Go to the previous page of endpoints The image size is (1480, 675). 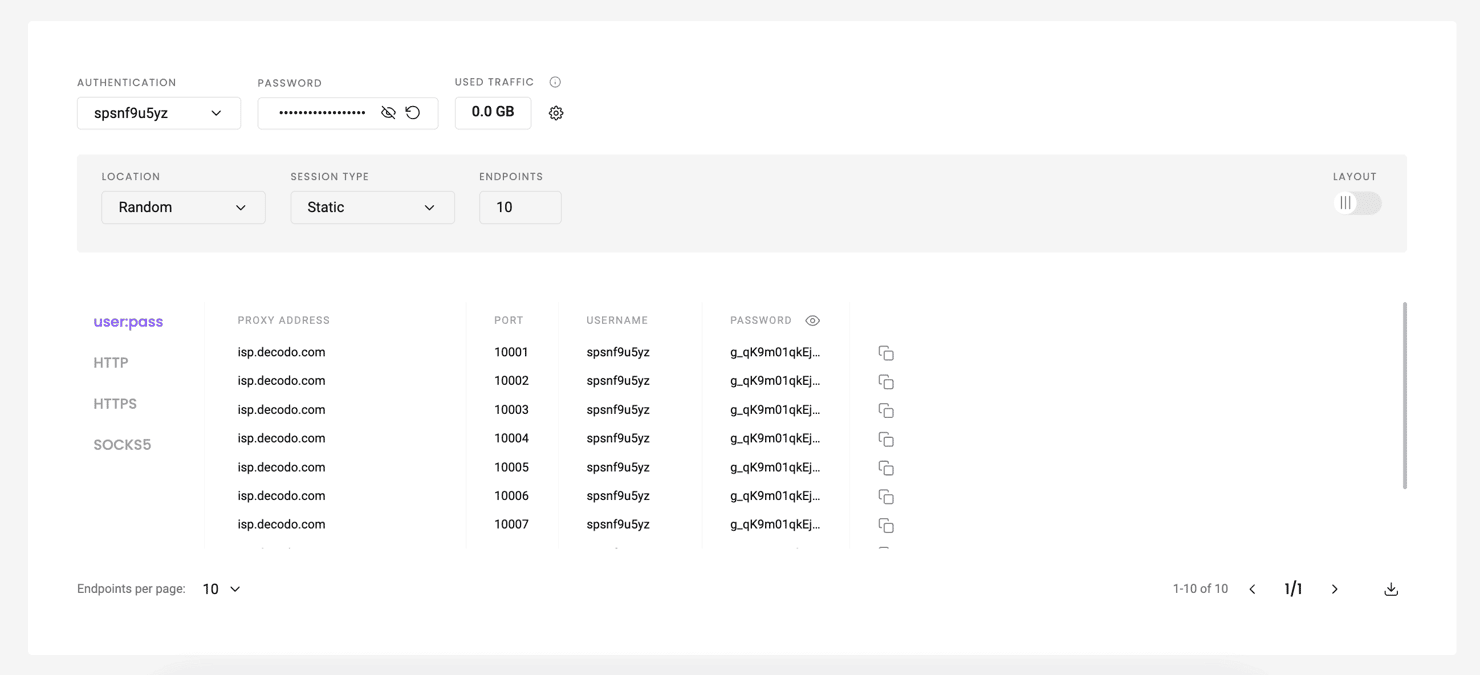[x=1252, y=589]
